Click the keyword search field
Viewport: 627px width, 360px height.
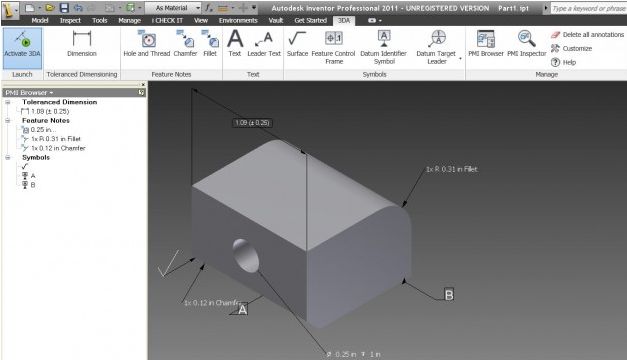point(588,8)
